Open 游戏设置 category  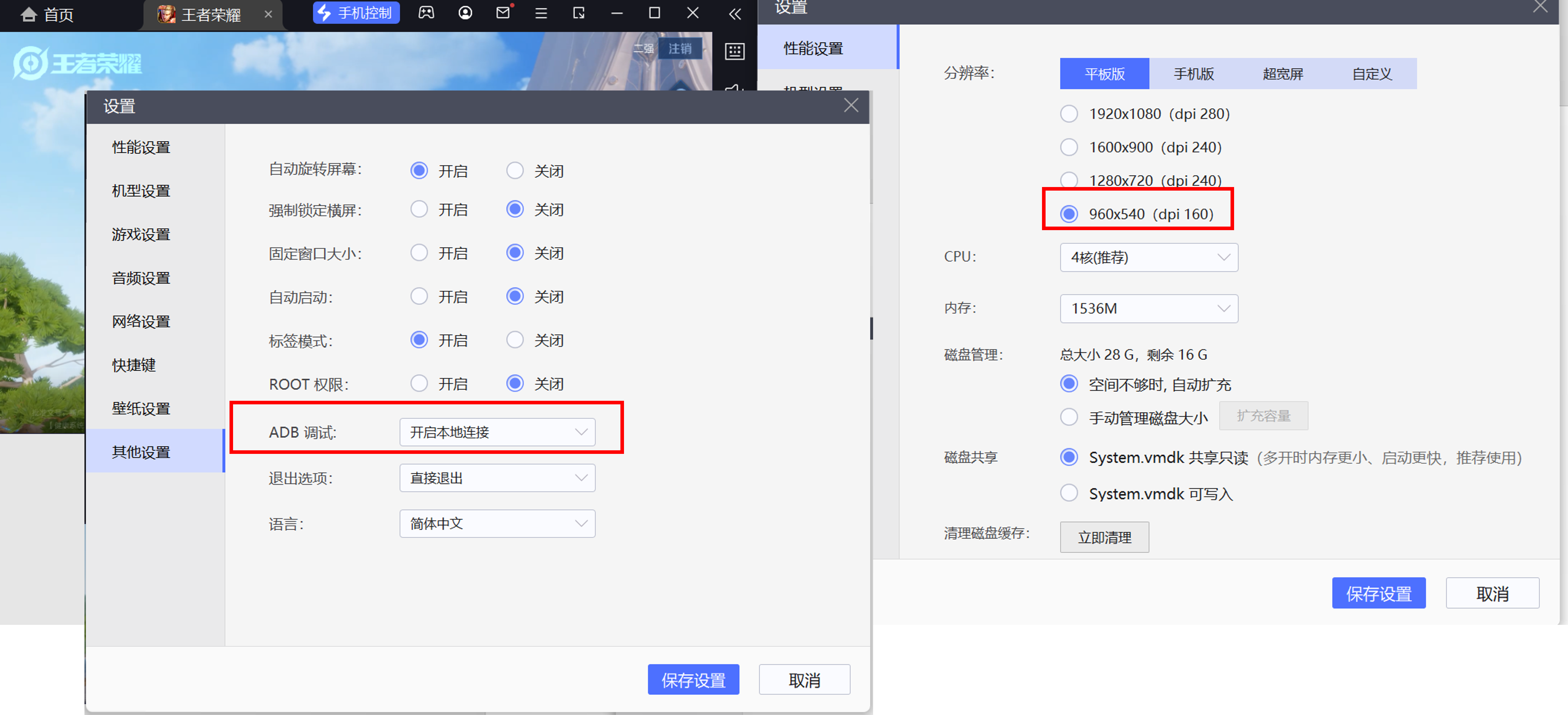(x=141, y=234)
